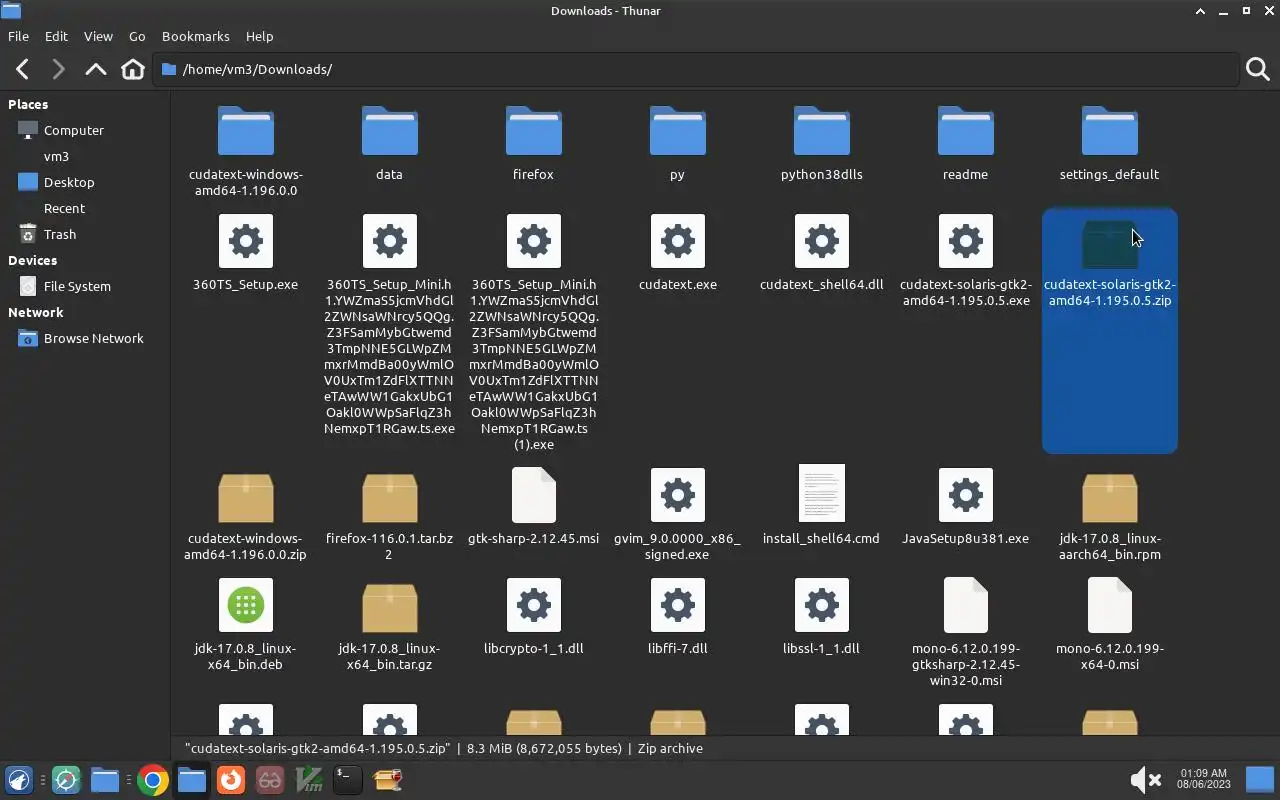The image size is (1280, 800).
Task: Click the muted volume tray icon
Action: (1144, 780)
